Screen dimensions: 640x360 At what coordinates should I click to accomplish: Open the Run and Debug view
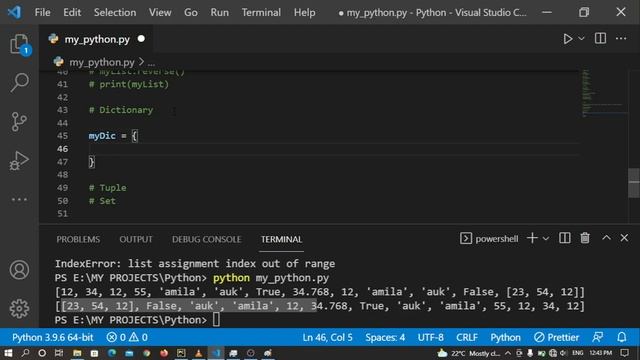coord(19,160)
